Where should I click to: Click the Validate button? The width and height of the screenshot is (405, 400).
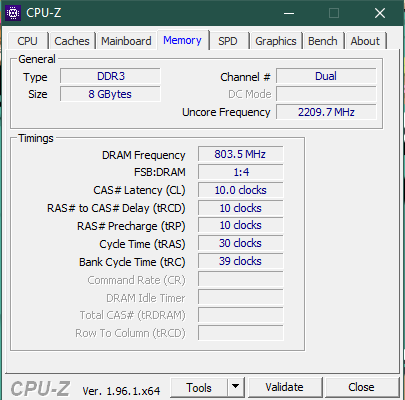click(x=284, y=387)
